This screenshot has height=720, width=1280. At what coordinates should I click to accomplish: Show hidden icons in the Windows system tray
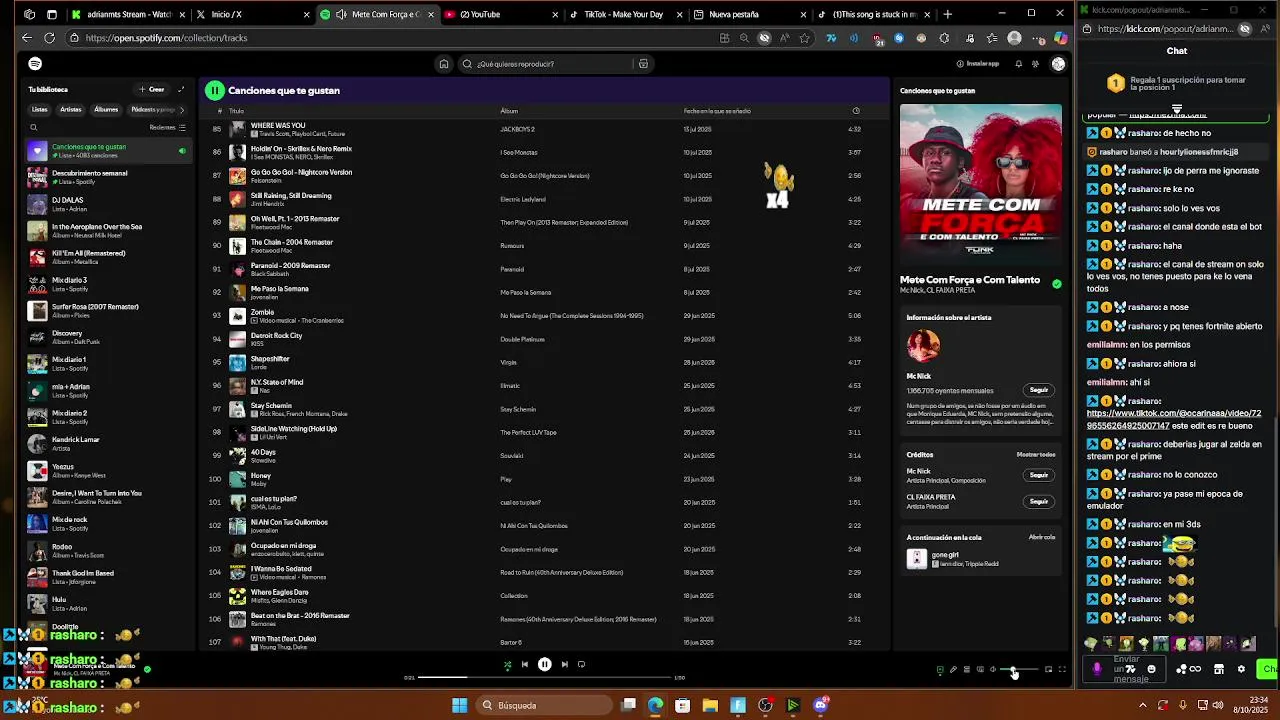pos(1142,705)
